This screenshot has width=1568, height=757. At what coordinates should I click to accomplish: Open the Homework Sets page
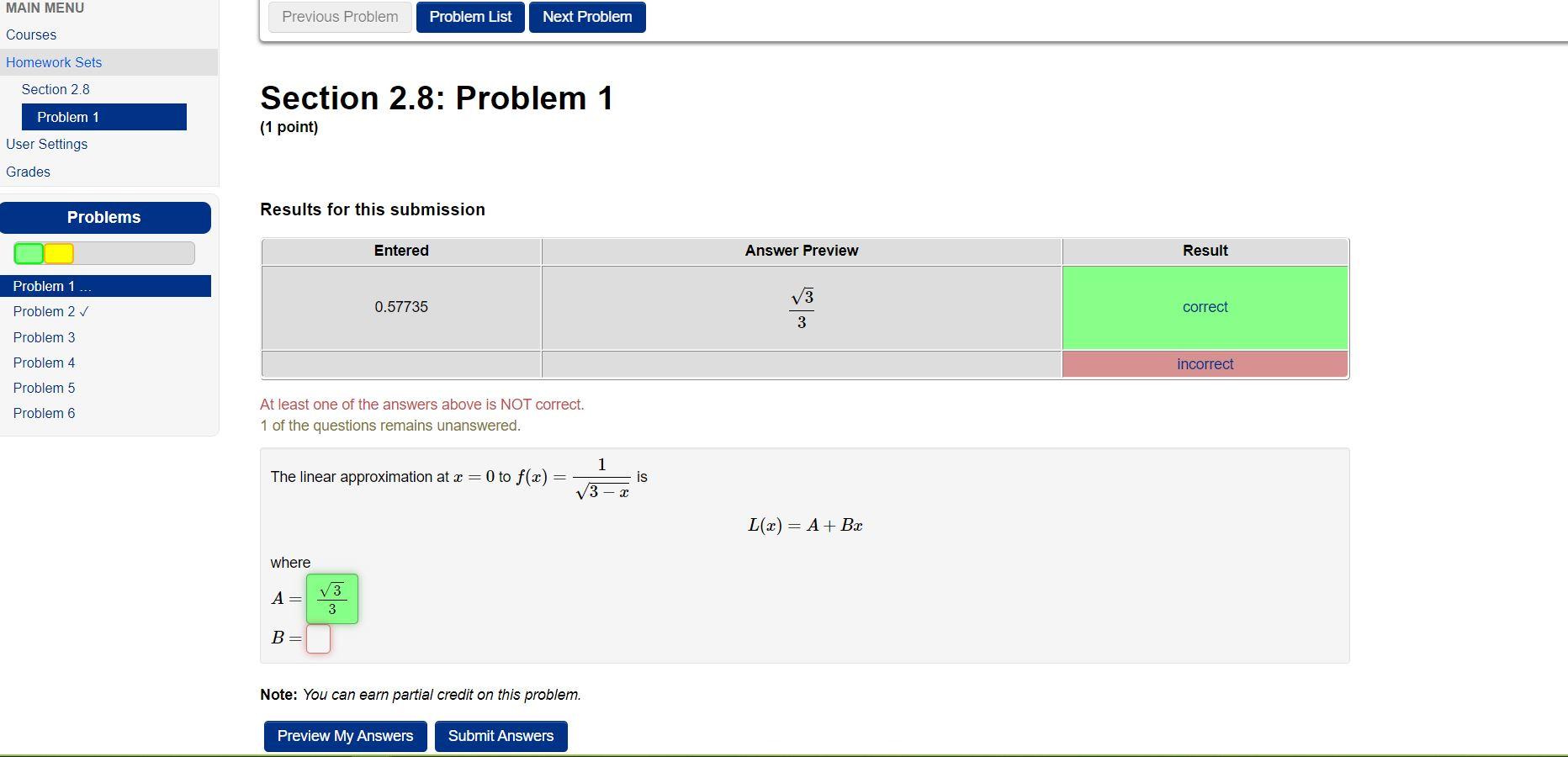point(53,62)
